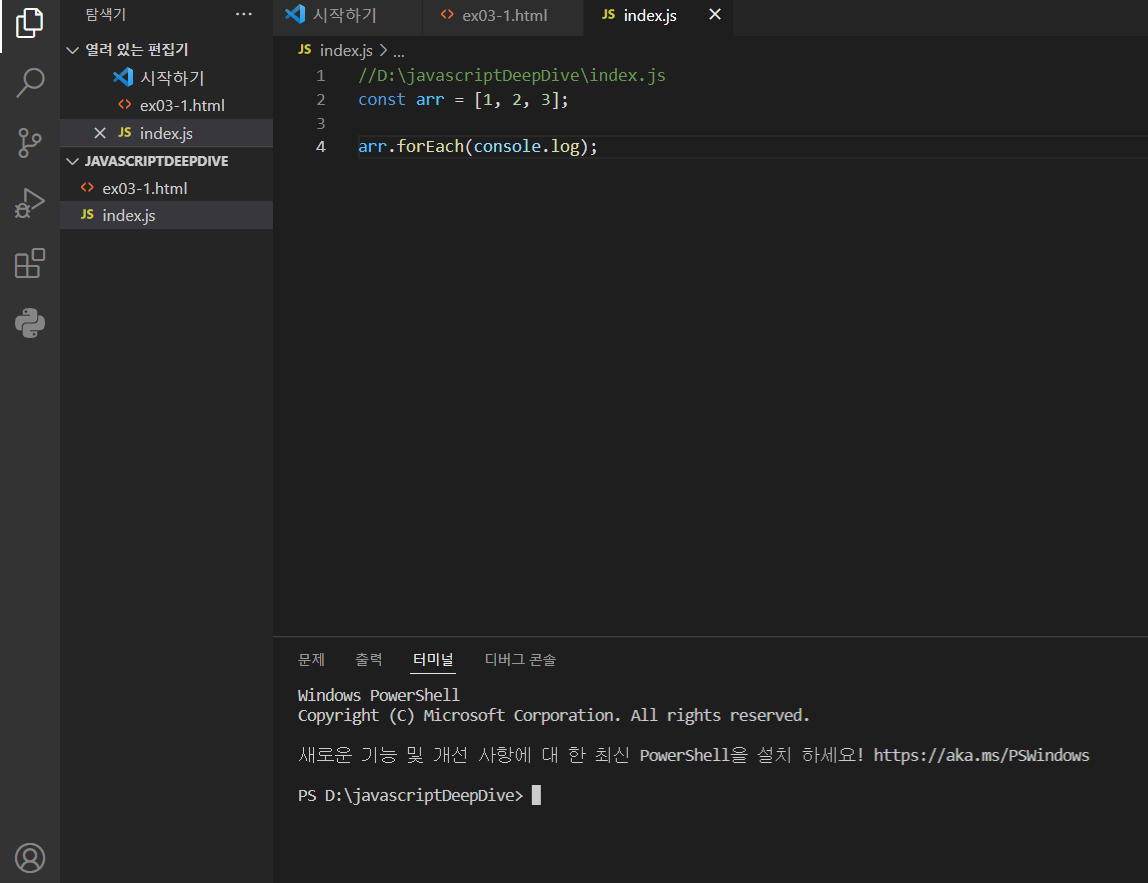This screenshot has width=1148, height=883.
Task: Open the Python extension view
Action: pos(29,323)
